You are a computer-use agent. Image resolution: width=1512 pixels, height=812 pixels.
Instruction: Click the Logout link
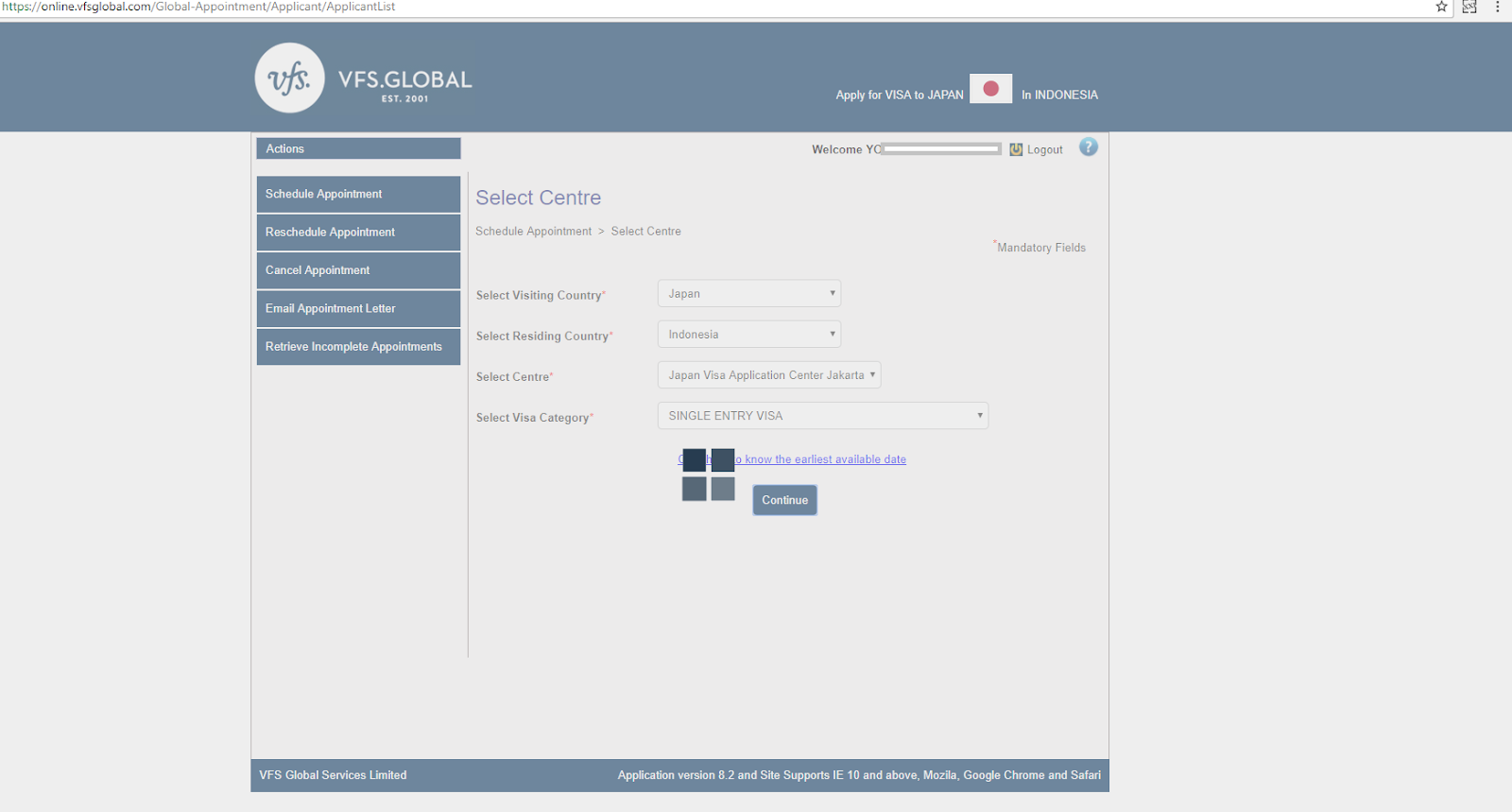point(1045,149)
